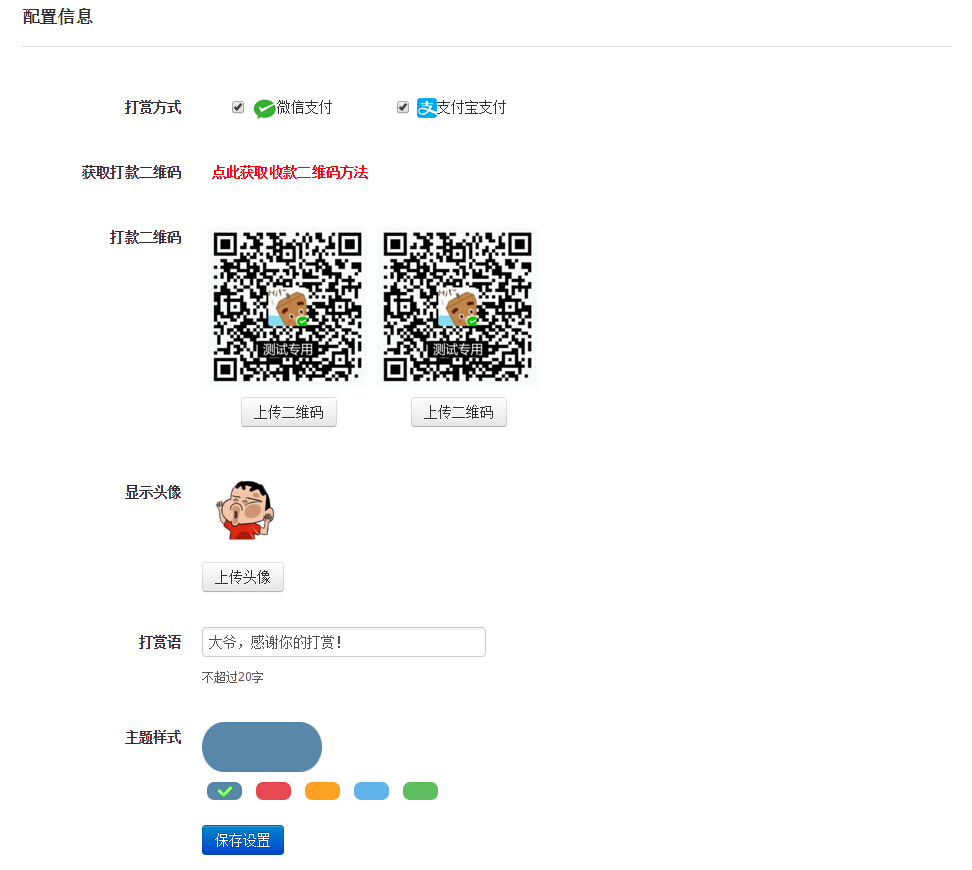
Task: Select the checked steel-blue theme swatch
Action: [x=224, y=791]
